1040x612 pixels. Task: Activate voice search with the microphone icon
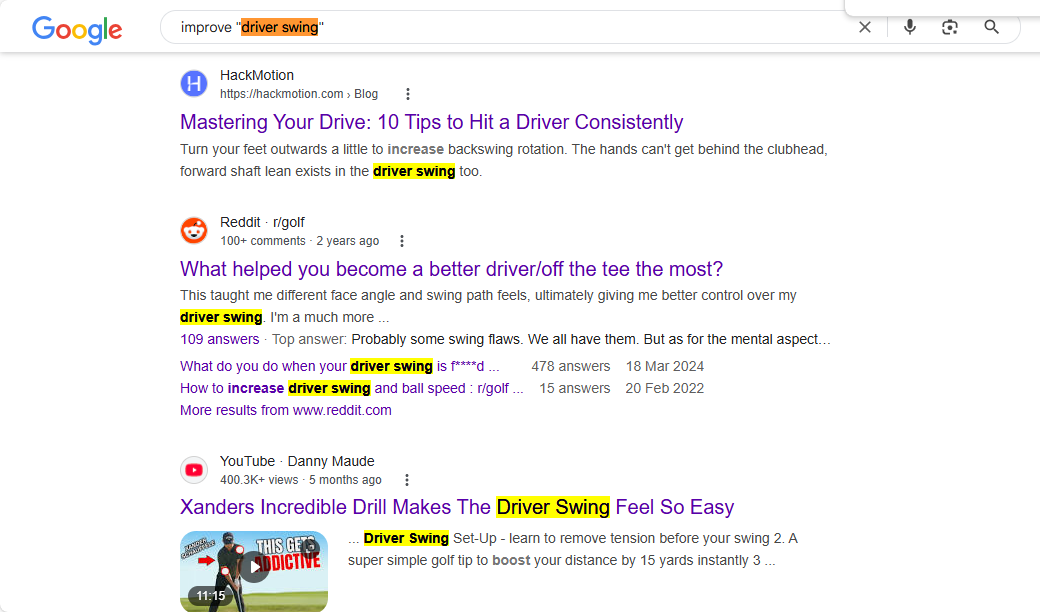[x=910, y=27]
